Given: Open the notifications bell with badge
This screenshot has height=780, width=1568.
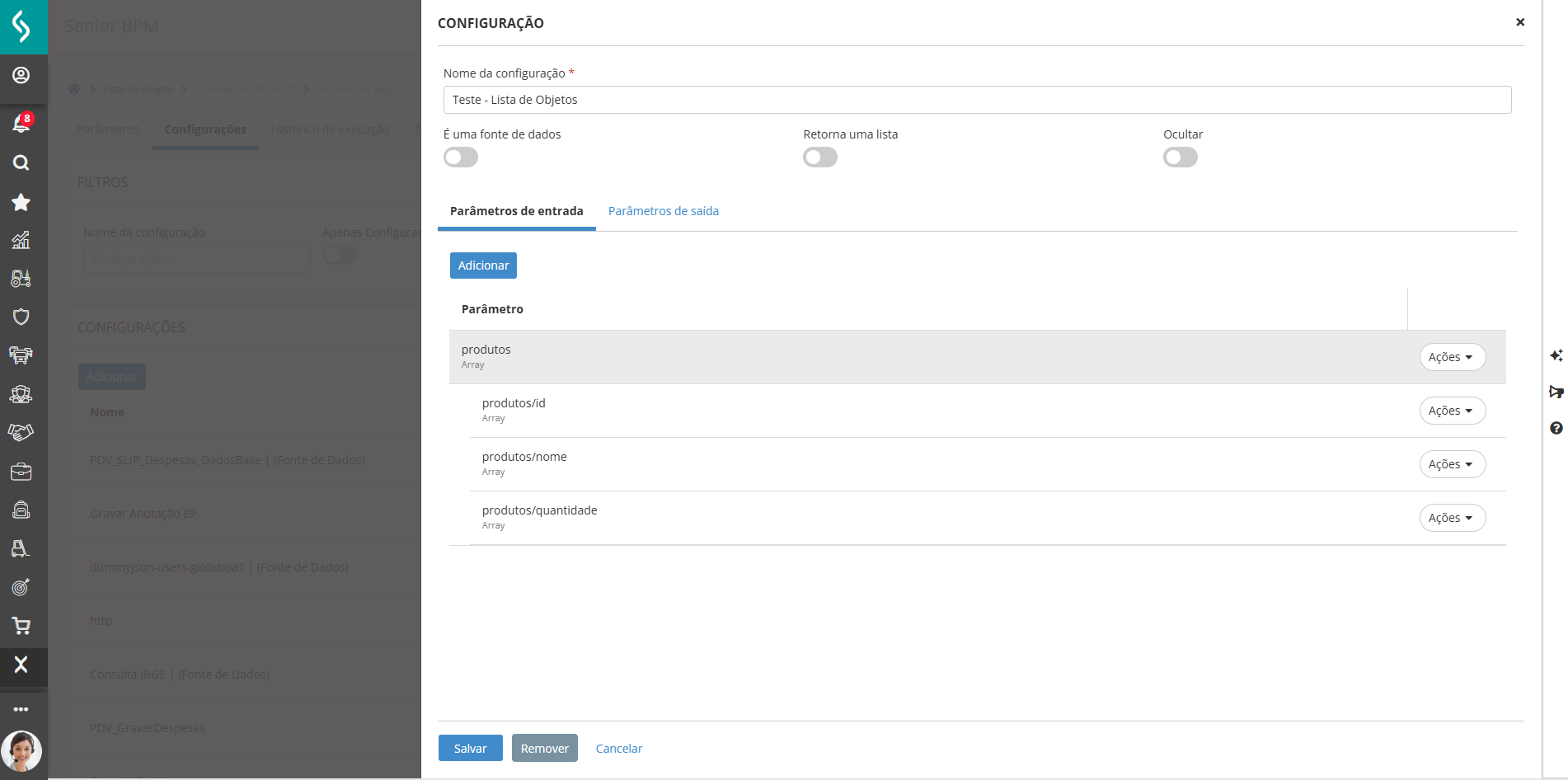Looking at the screenshot, I should point(21,124).
